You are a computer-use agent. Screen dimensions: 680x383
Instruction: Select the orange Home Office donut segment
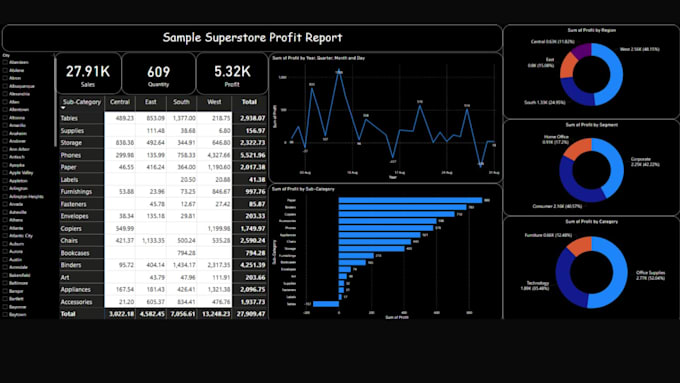click(x=577, y=147)
